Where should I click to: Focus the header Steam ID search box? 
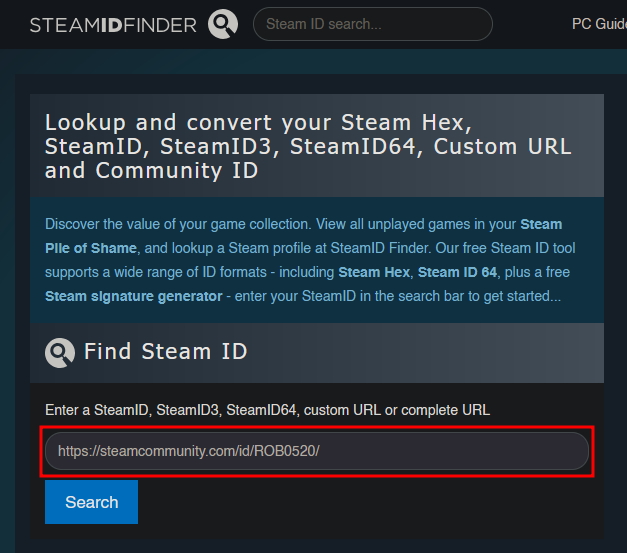(373, 24)
